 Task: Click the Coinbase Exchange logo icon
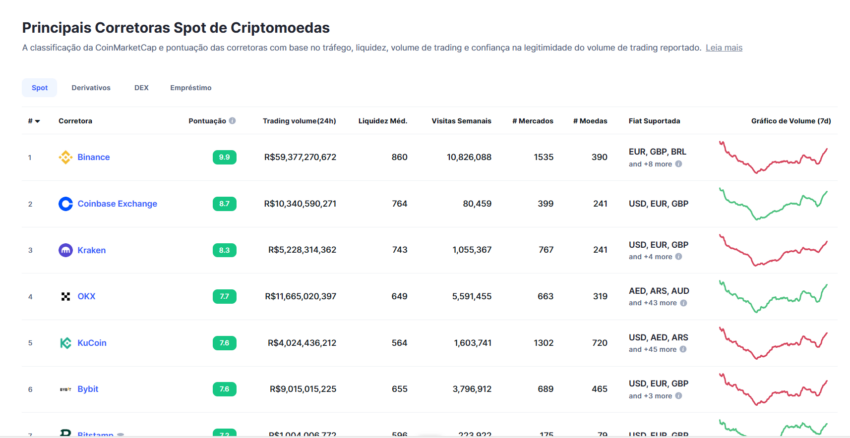(x=66, y=204)
